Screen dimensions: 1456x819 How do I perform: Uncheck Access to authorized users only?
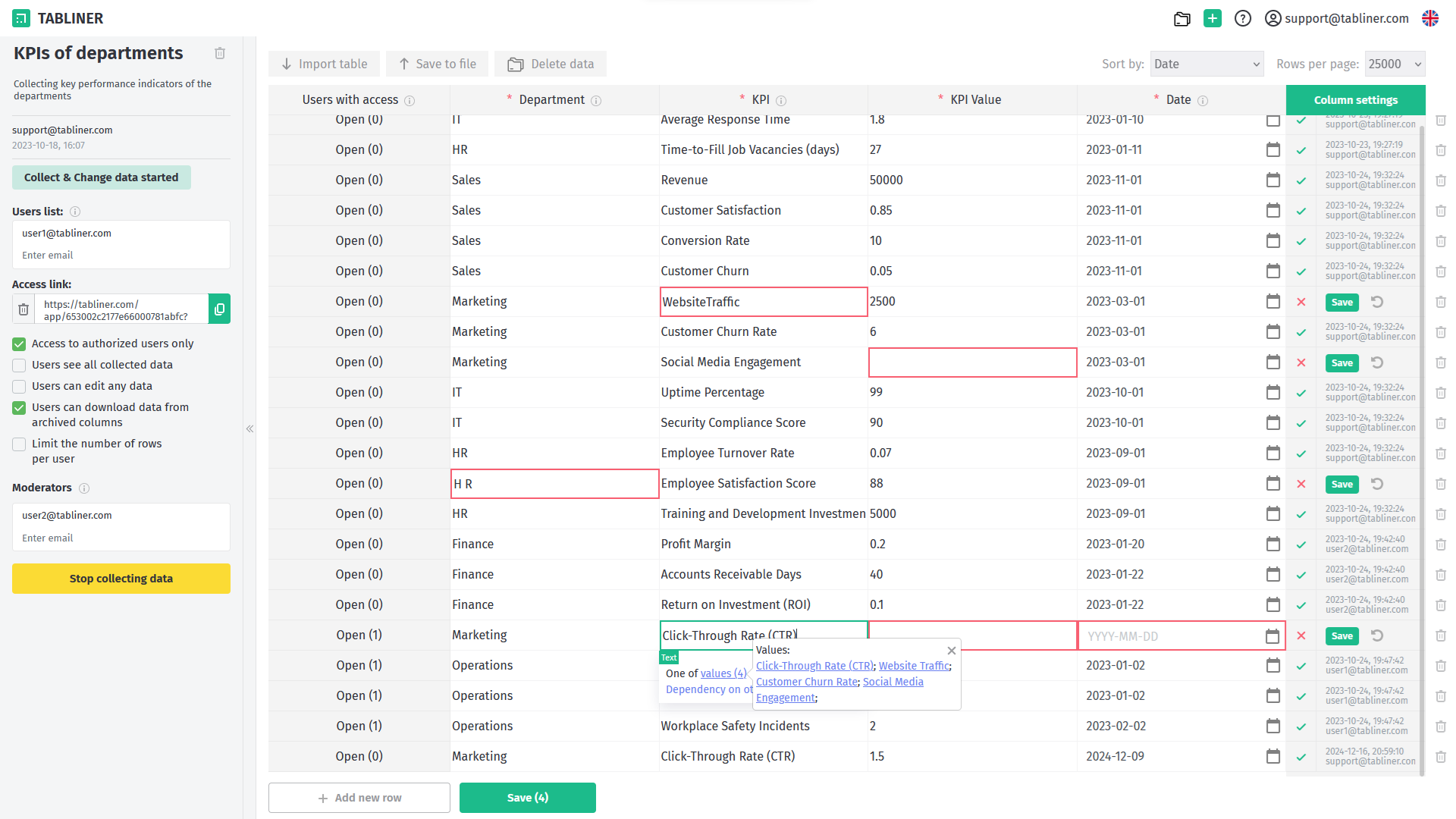click(x=20, y=344)
